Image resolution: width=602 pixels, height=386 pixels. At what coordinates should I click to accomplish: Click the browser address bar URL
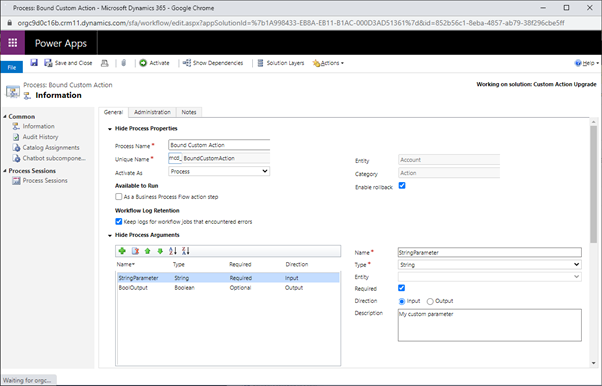click(x=291, y=23)
